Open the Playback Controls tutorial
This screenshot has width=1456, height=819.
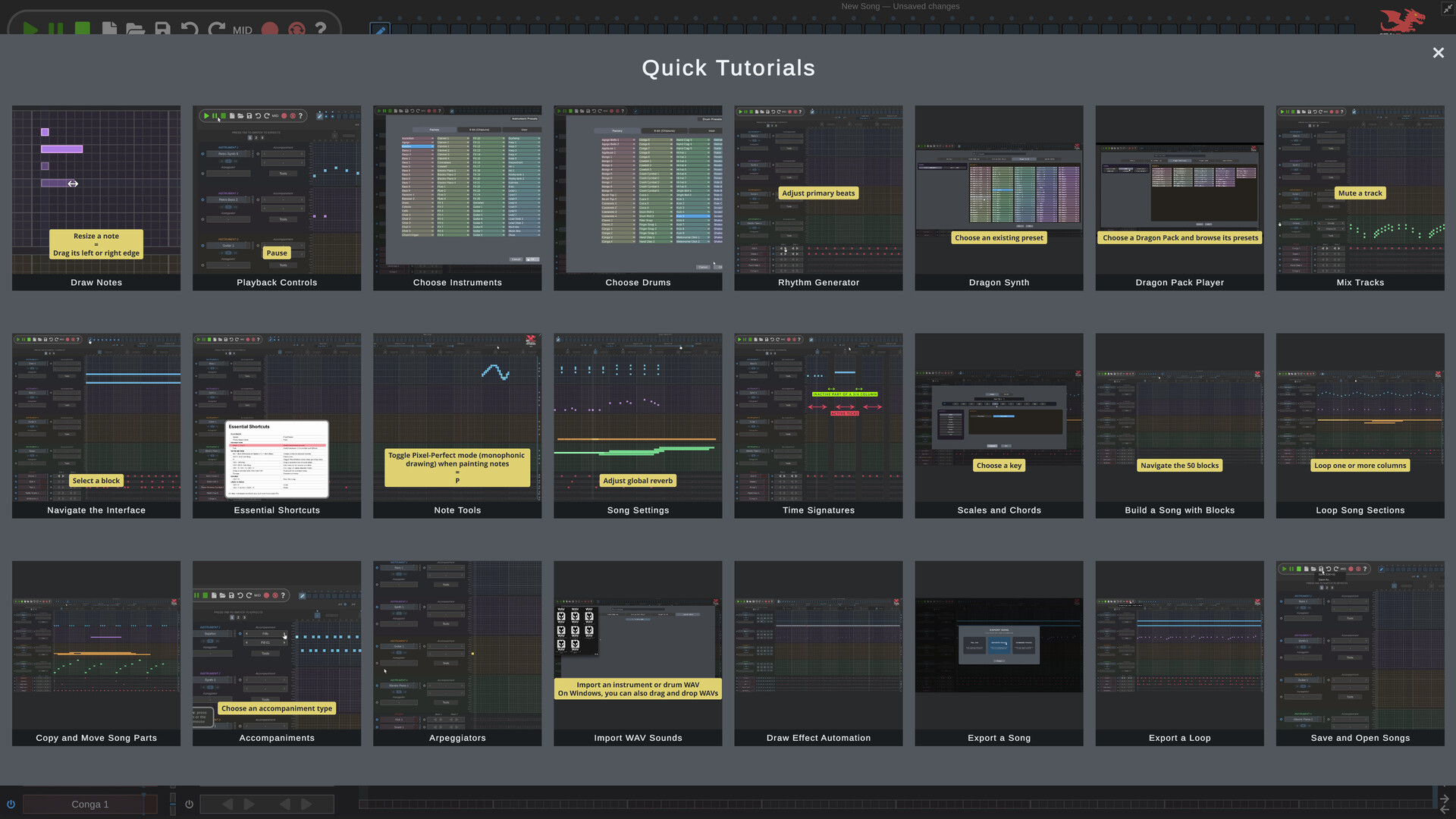pyautogui.click(x=277, y=198)
